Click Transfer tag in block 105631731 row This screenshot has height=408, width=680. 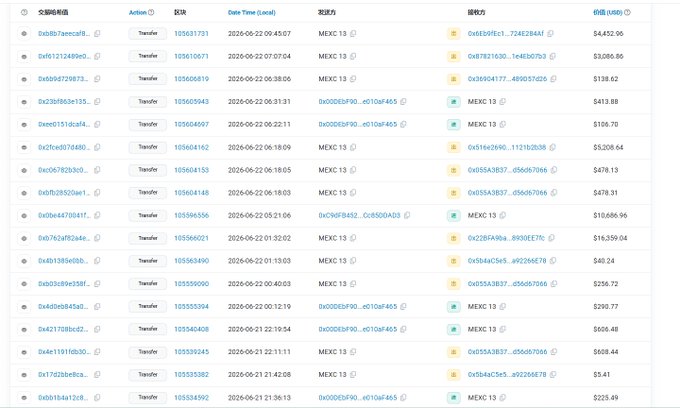pos(147,33)
